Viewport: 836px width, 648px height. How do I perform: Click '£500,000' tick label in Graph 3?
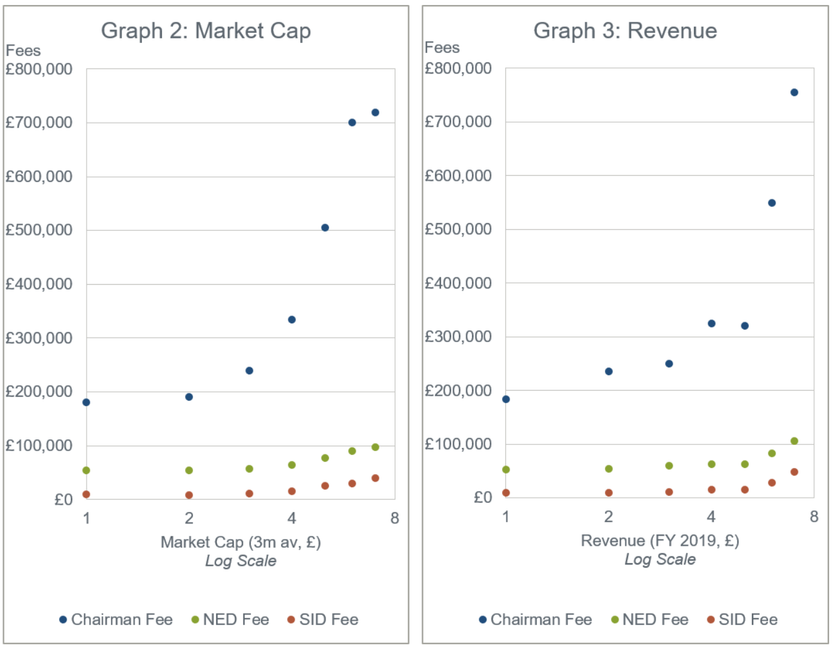[458, 229]
